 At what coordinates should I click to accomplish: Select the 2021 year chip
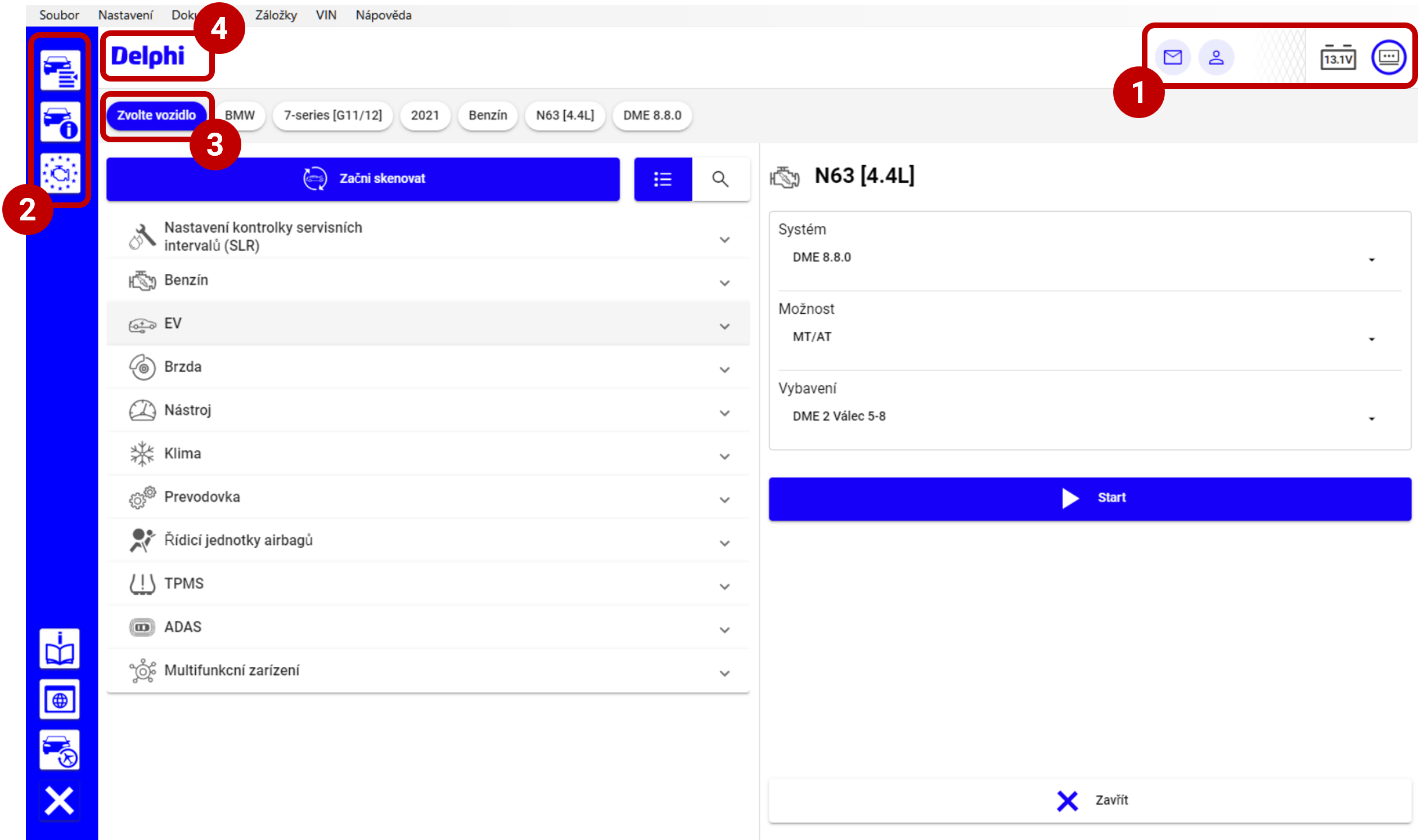[x=425, y=115]
